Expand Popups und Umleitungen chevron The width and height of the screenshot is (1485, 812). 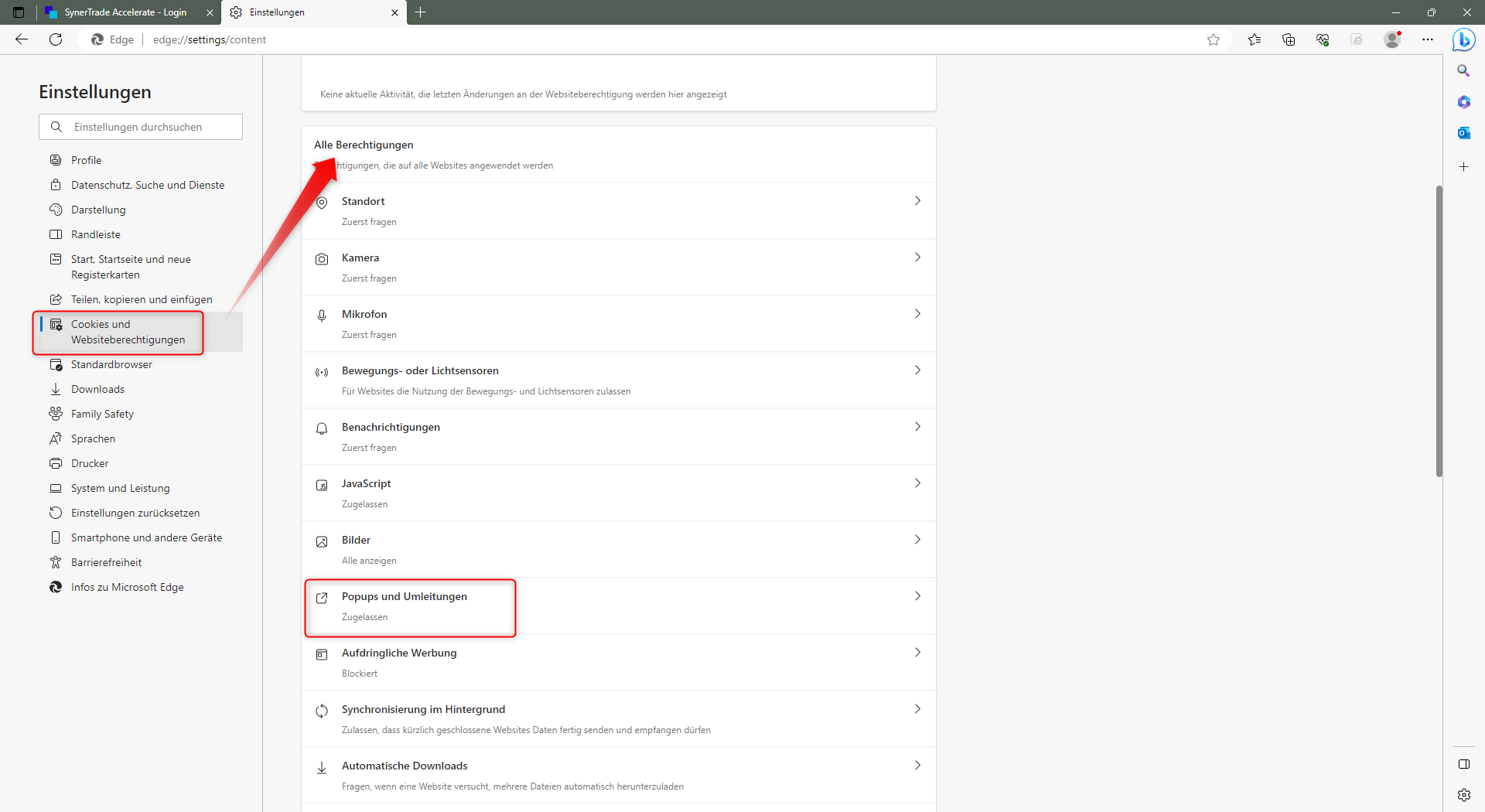pyautogui.click(x=917, y=596)
